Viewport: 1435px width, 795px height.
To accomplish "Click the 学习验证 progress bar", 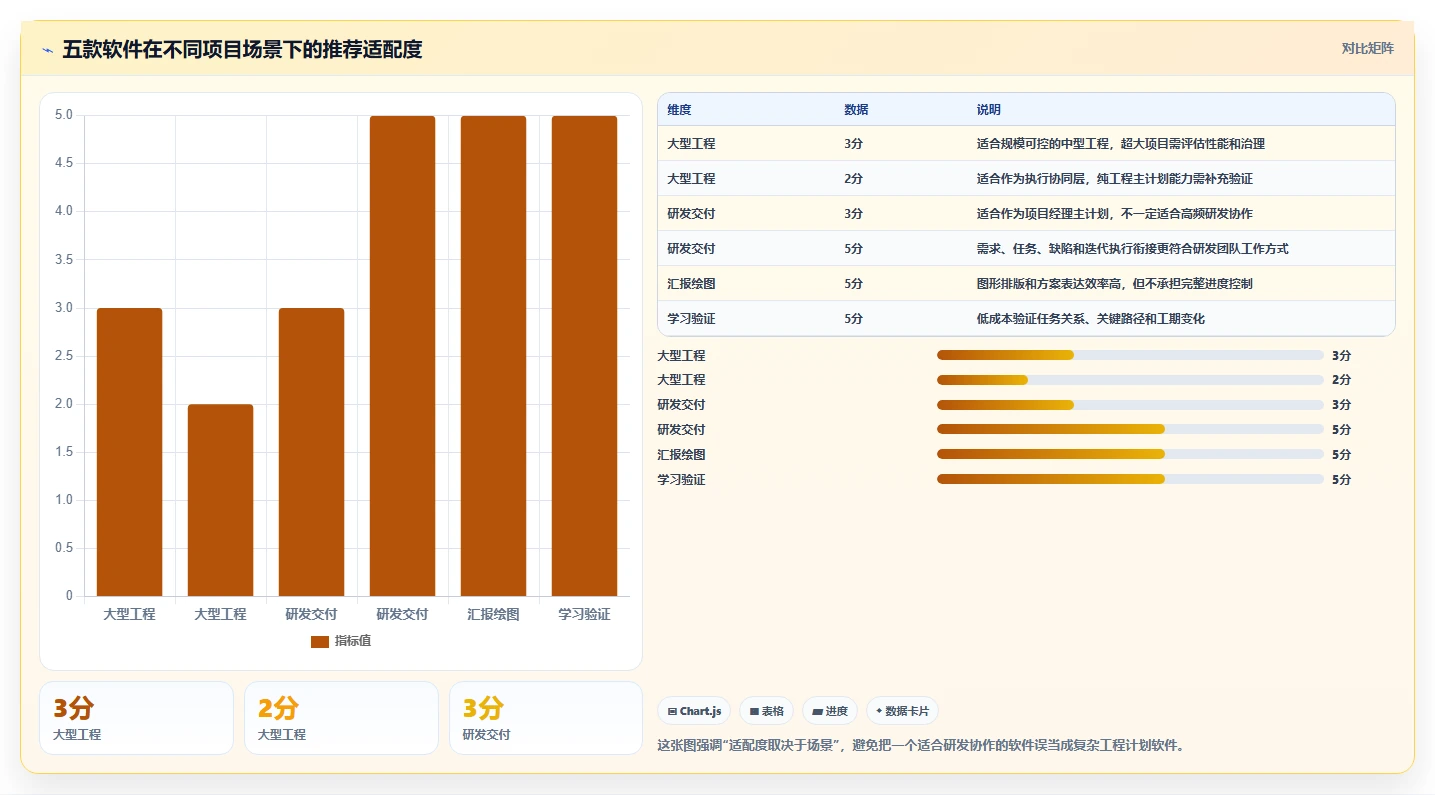I will pyautogui.click(x=1130, y=479).
